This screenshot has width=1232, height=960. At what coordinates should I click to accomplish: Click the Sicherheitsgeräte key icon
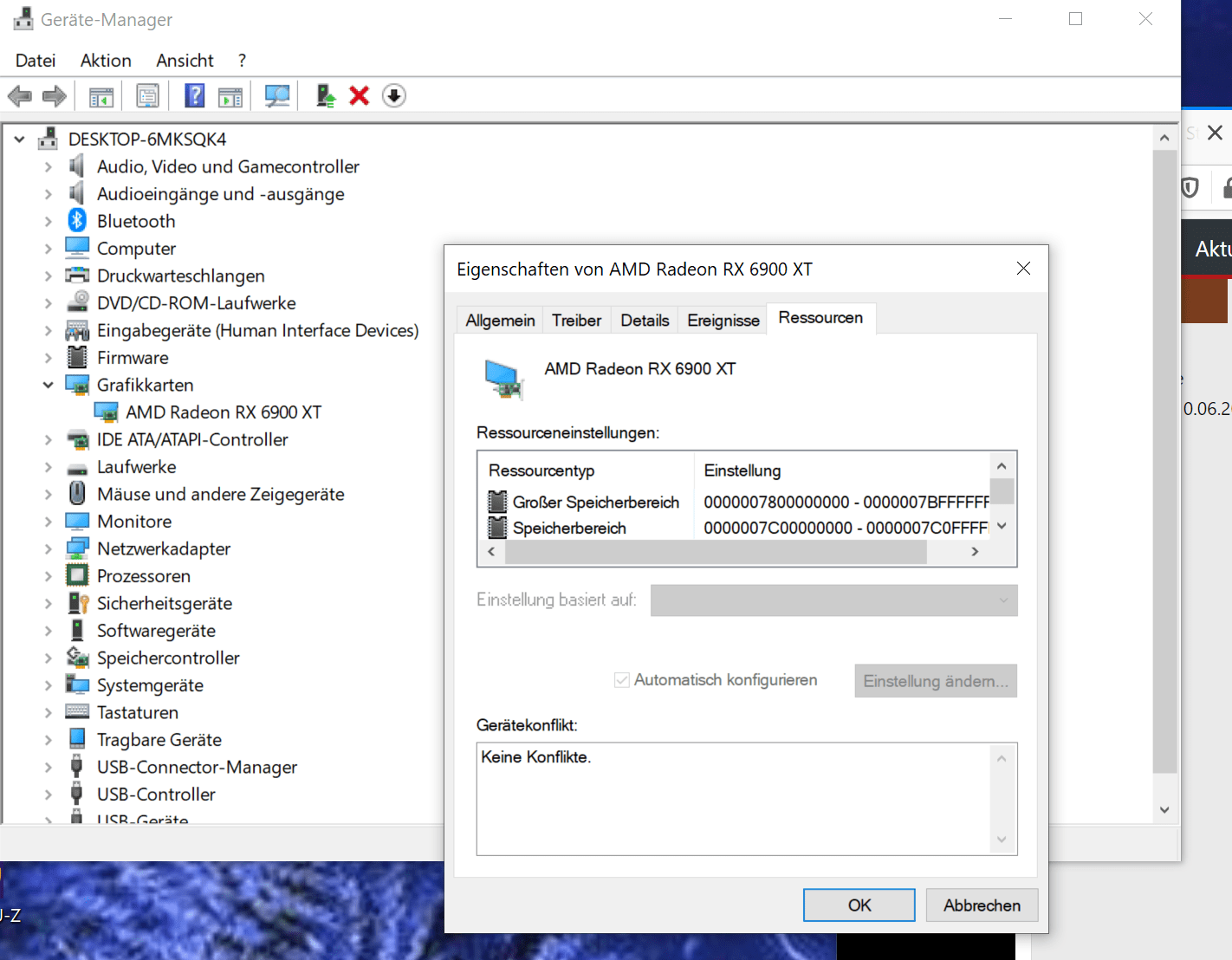tap(78, 603)
